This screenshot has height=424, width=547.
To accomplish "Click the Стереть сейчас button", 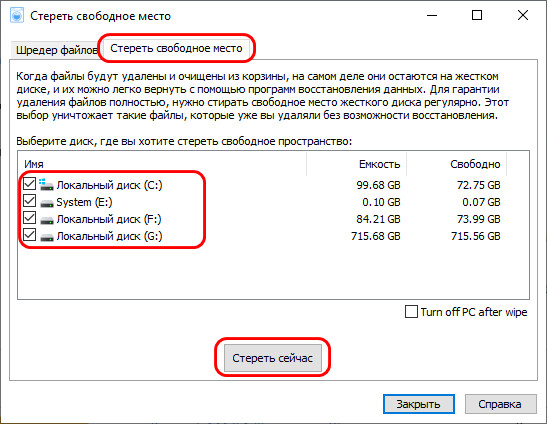I will [x=272, y=358].
